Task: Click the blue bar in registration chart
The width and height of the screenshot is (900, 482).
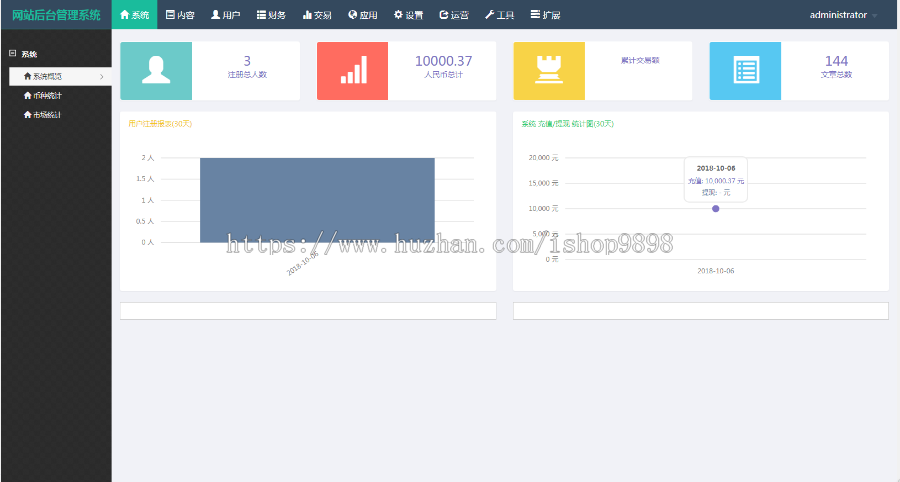Action: click(x=317, y=200)
